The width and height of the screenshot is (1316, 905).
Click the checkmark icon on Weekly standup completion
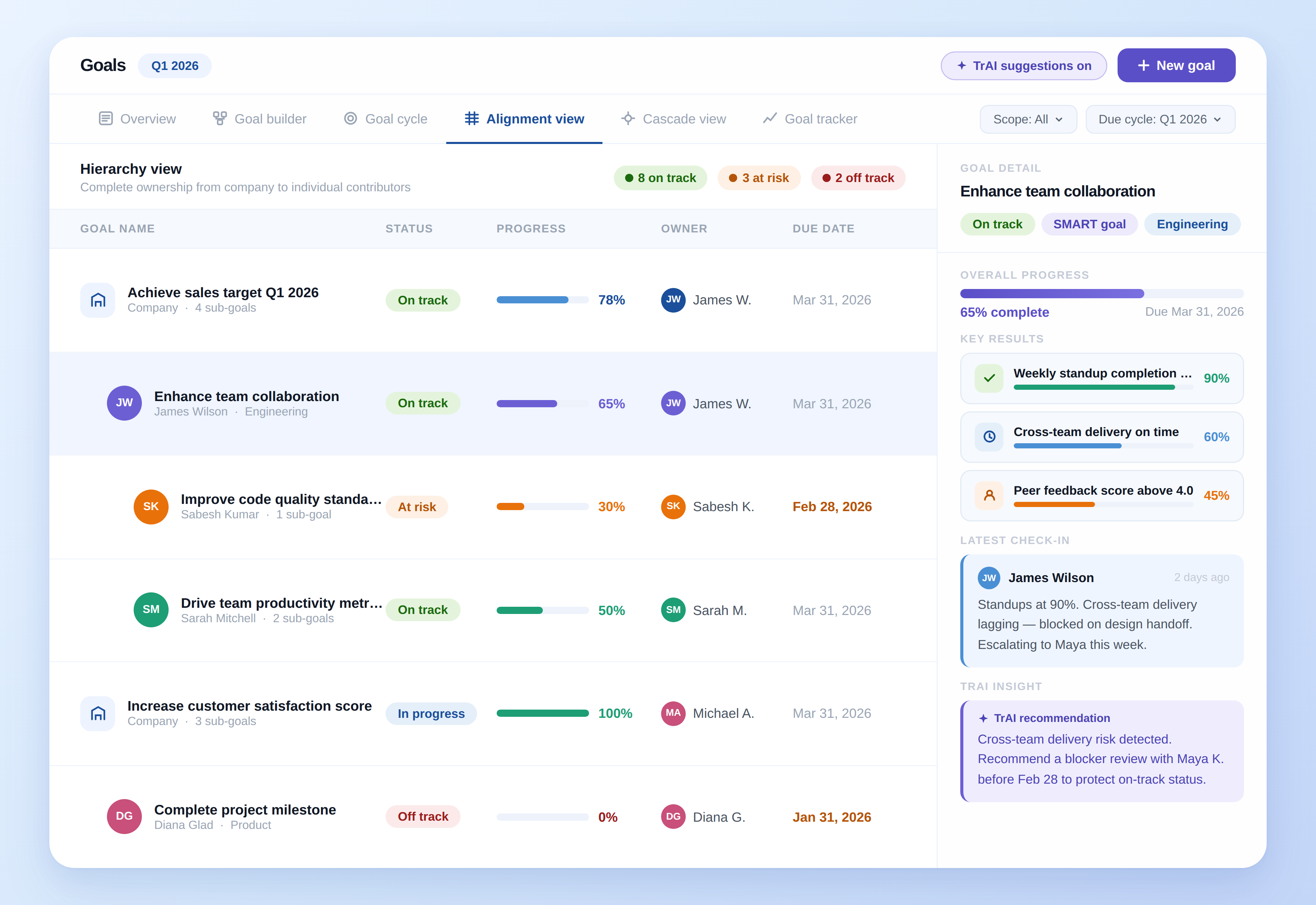[x=989, y=378]
